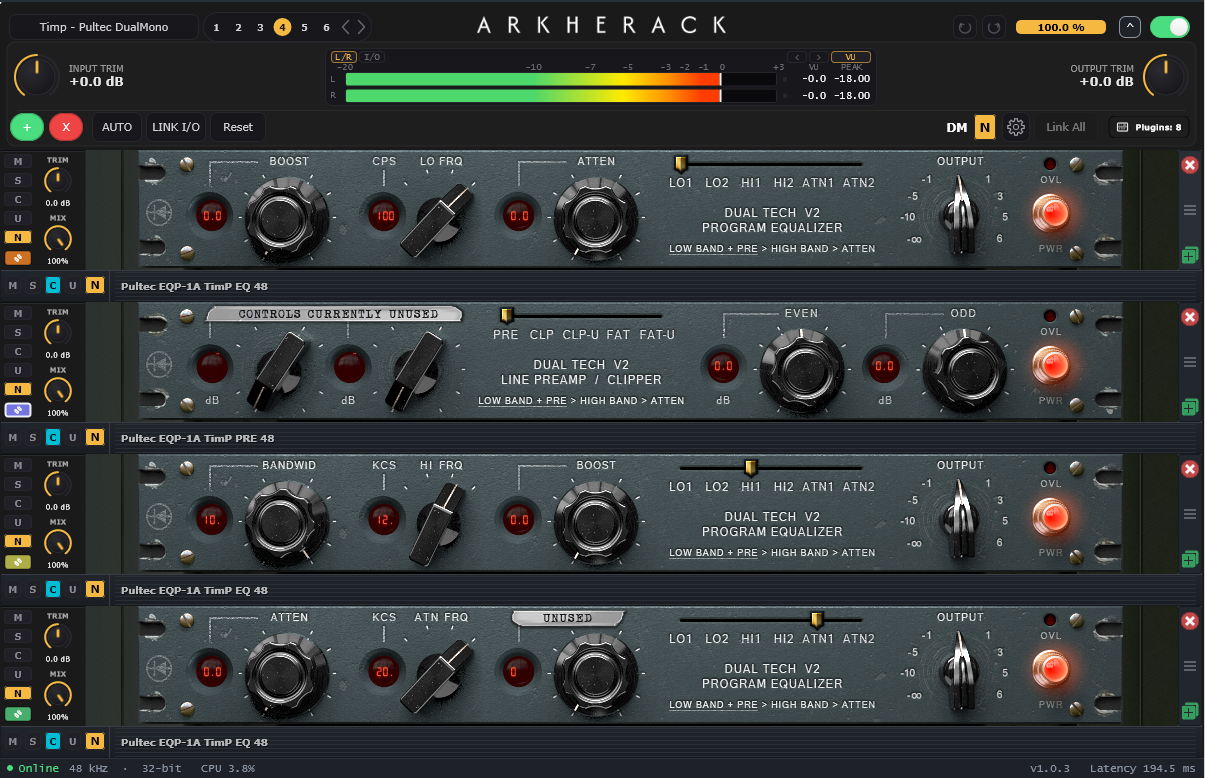1205x778 pixels.
Task: Toggle the red PWR lamp on the ATN1 equalizer
Action: (1050, 667)
